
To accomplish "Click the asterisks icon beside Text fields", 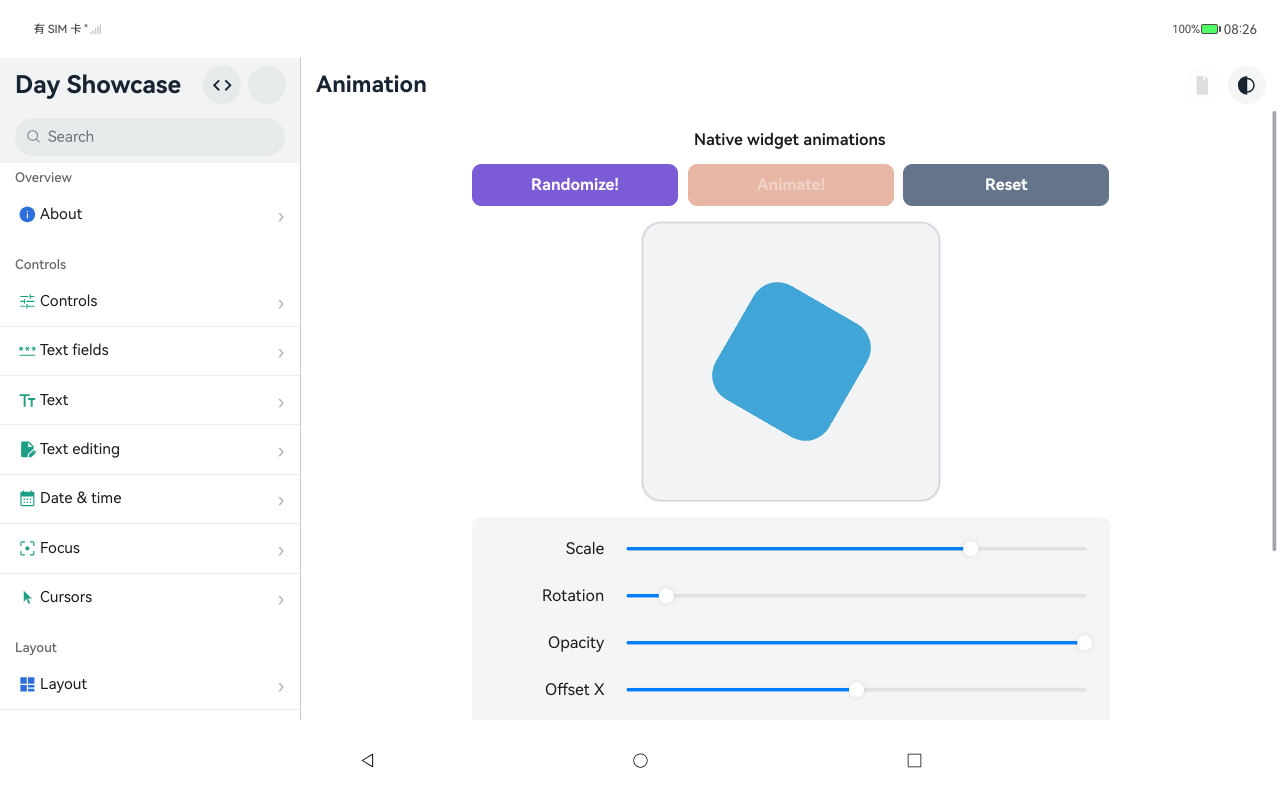I will coord(27,350).
